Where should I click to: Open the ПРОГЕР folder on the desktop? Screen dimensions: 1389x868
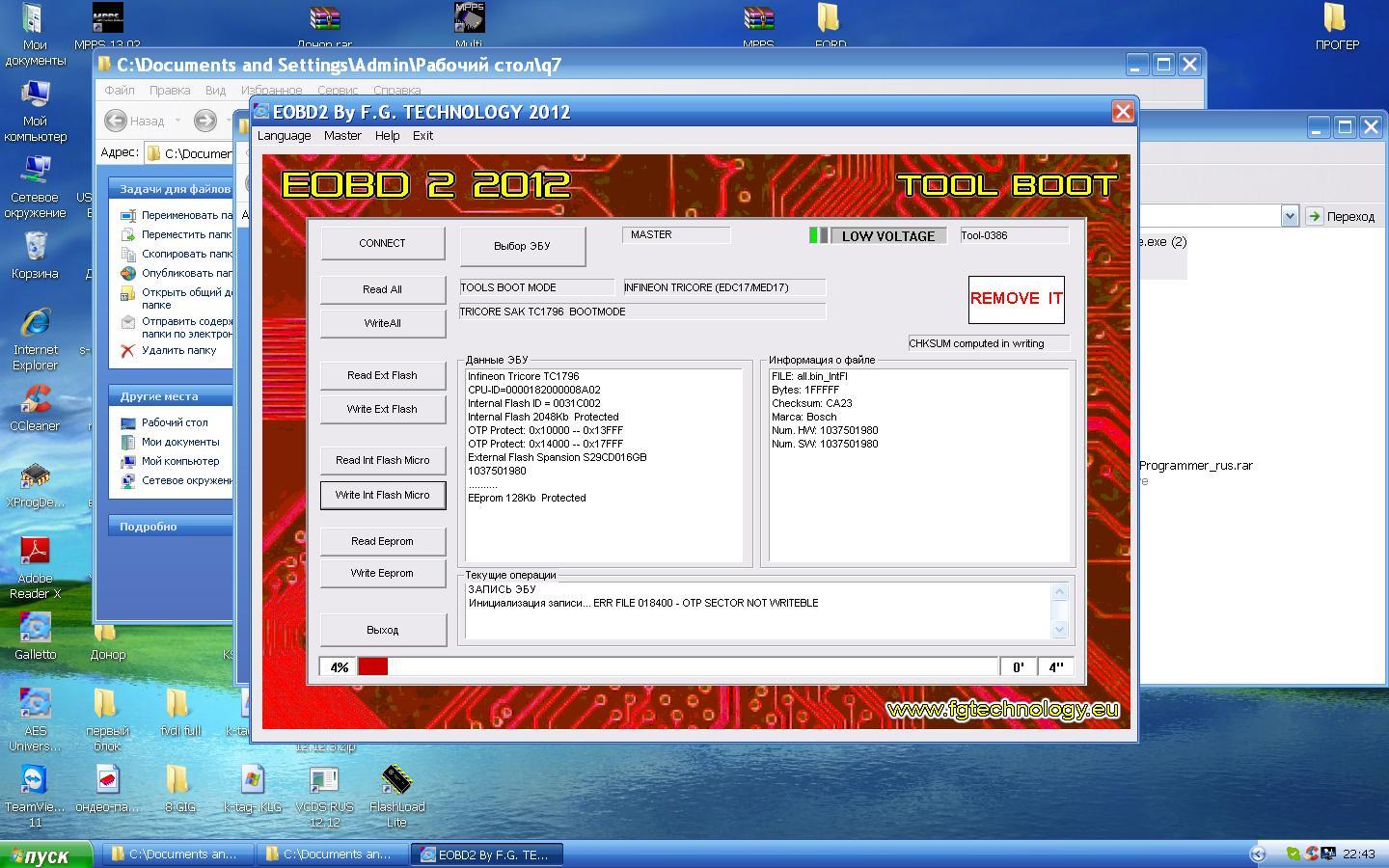(1336, 26)
